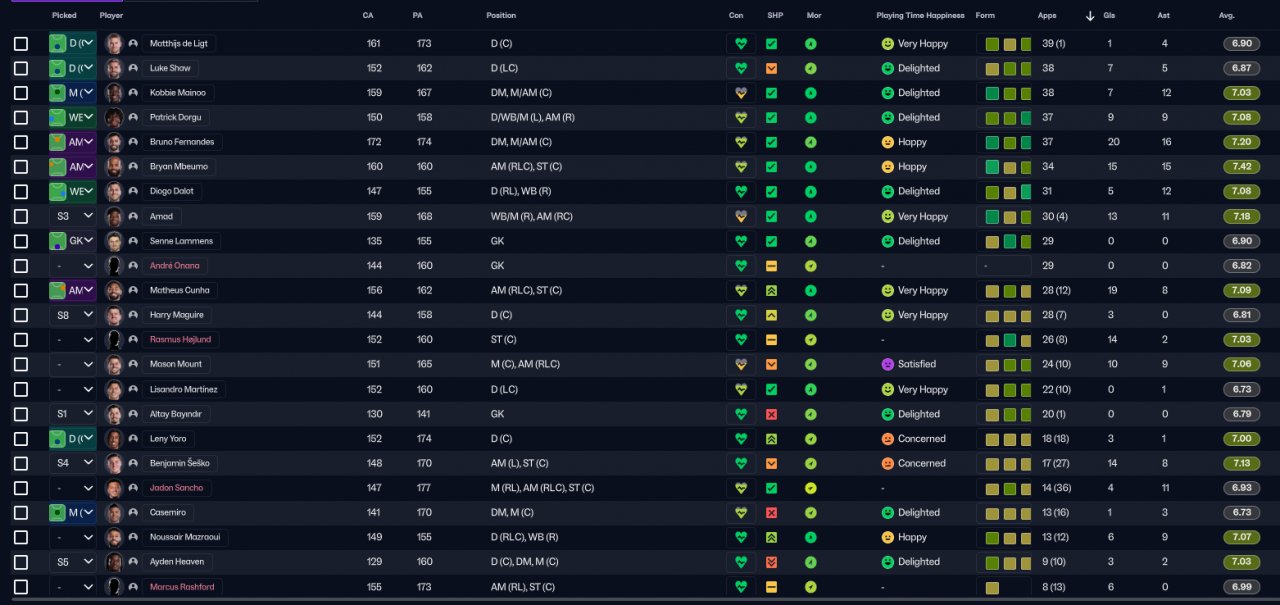Image resolution: width=1280 pixels, height=605 pixels.
Task: Click André Onana's yellow sharpness dash icon
Action: 771,266
